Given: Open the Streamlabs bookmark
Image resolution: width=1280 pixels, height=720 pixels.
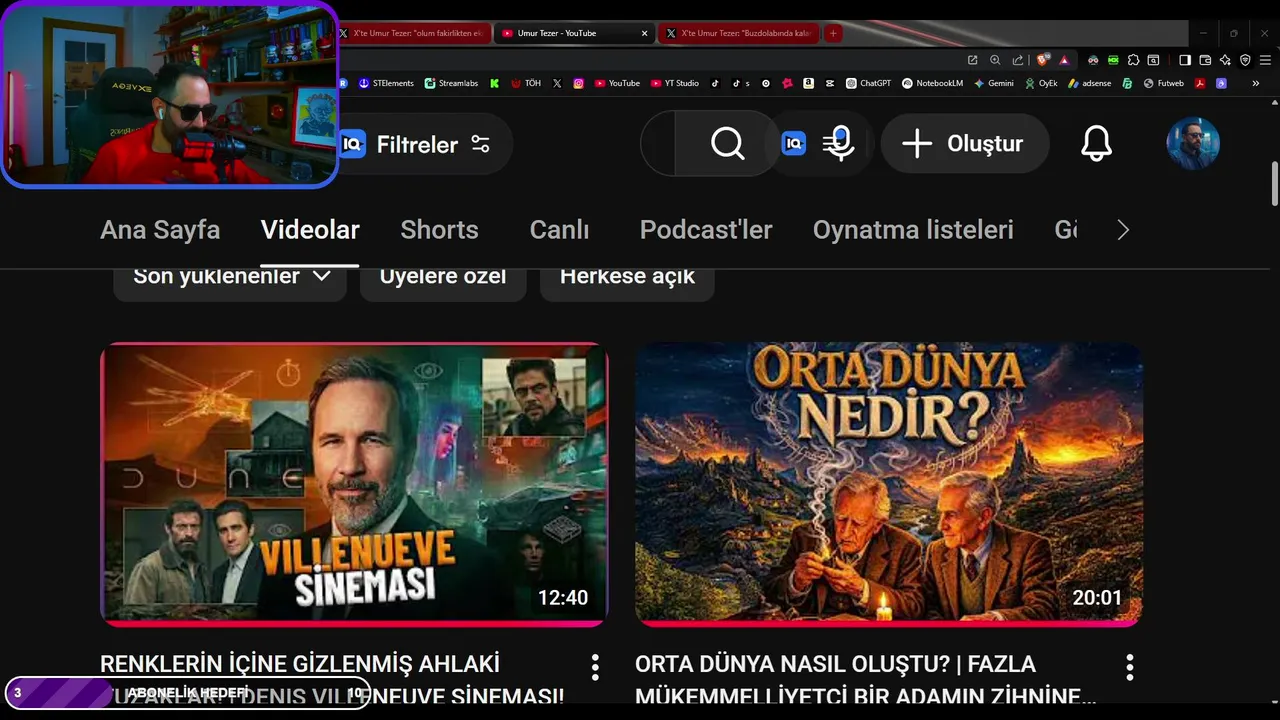Looking at the screenshot, I should point(451,83).
